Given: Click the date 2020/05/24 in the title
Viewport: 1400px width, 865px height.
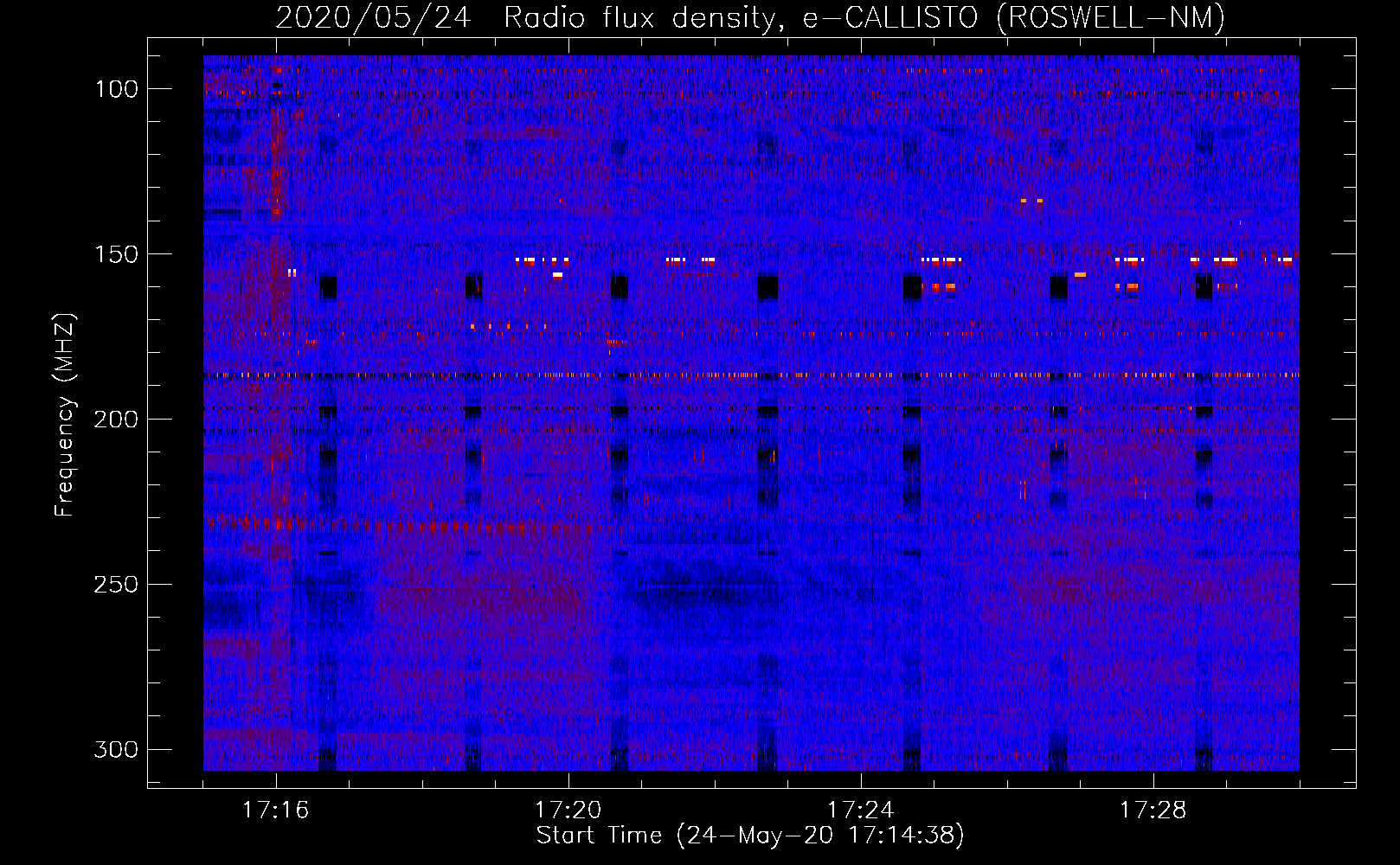Looking at the screenshot, I should (373, 17).
